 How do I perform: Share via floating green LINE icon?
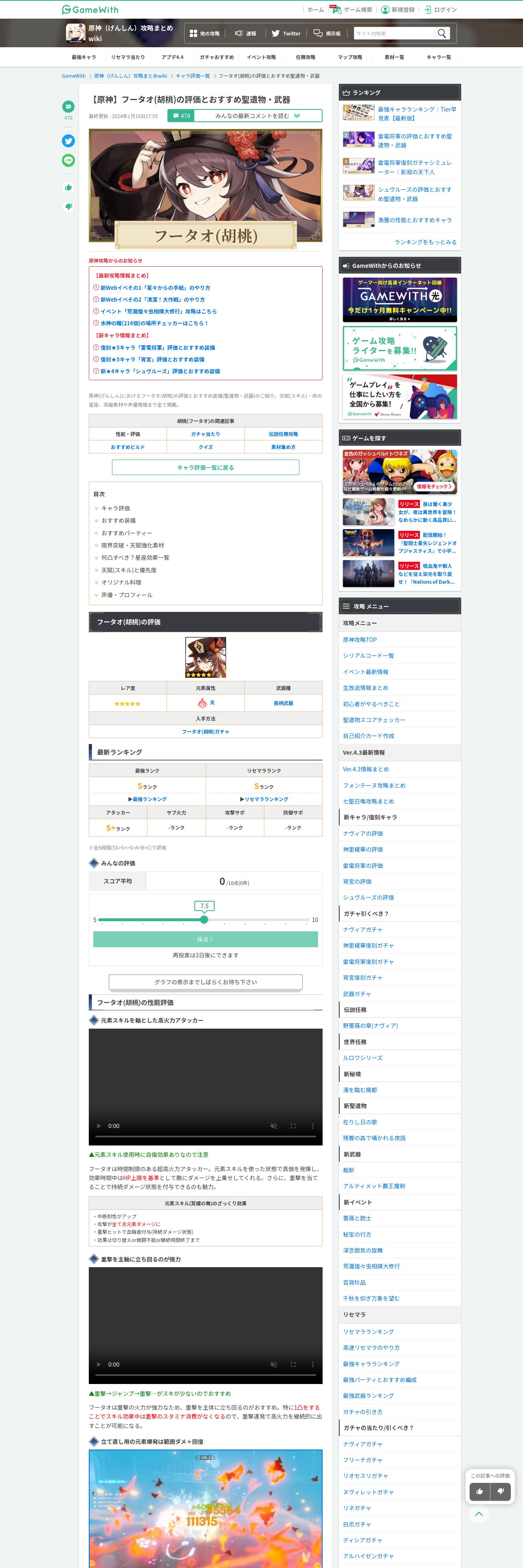tap(68, 161)
